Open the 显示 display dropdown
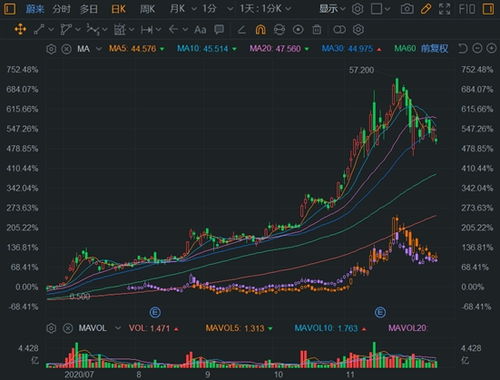500x380 pixels. pos(332,9)
